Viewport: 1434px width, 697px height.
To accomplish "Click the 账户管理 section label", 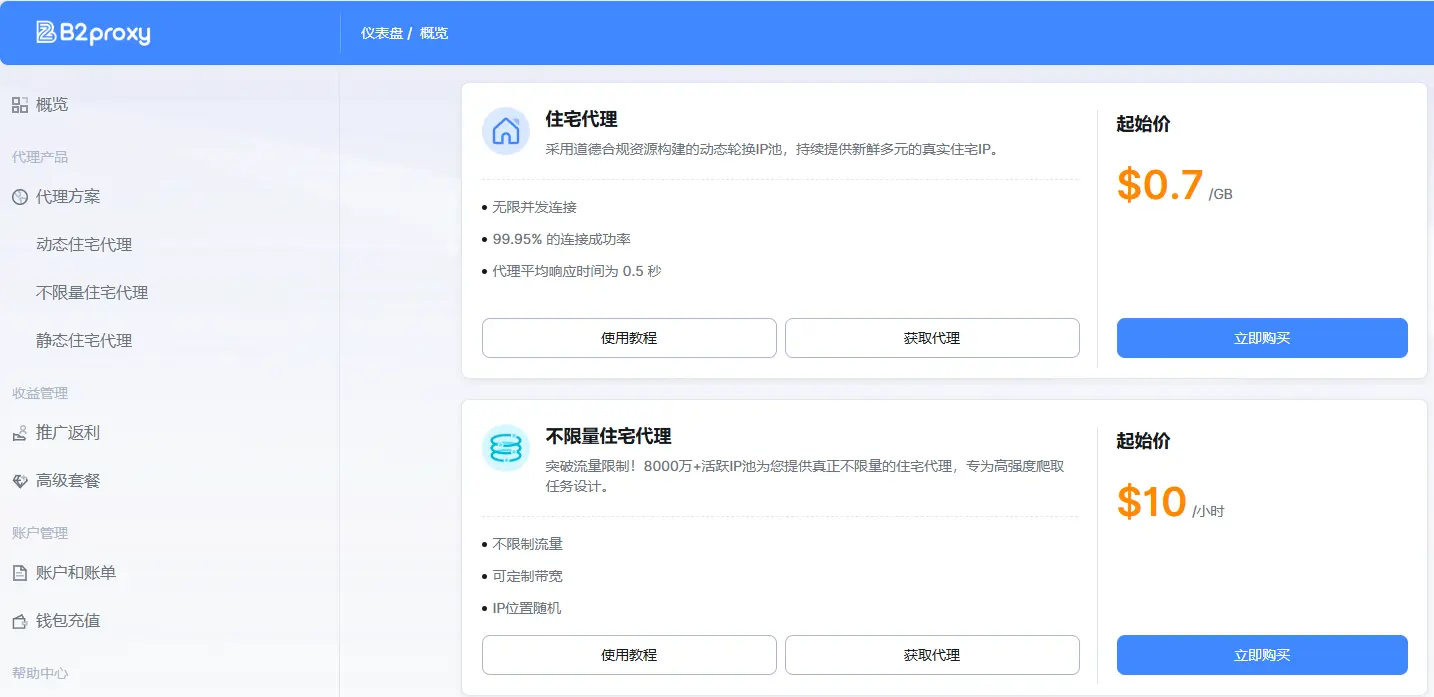I will click(x=40, y=533).
